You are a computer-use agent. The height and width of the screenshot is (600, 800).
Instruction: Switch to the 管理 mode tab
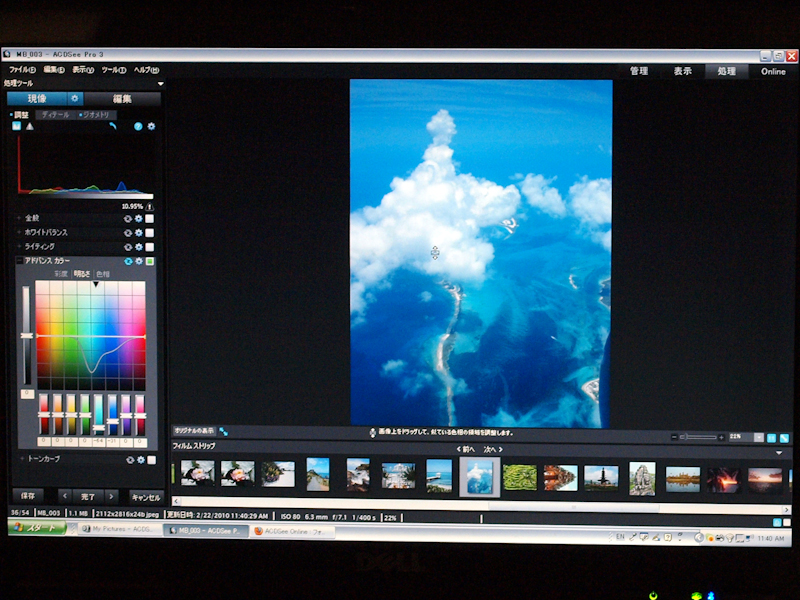(x=639, y=71)
